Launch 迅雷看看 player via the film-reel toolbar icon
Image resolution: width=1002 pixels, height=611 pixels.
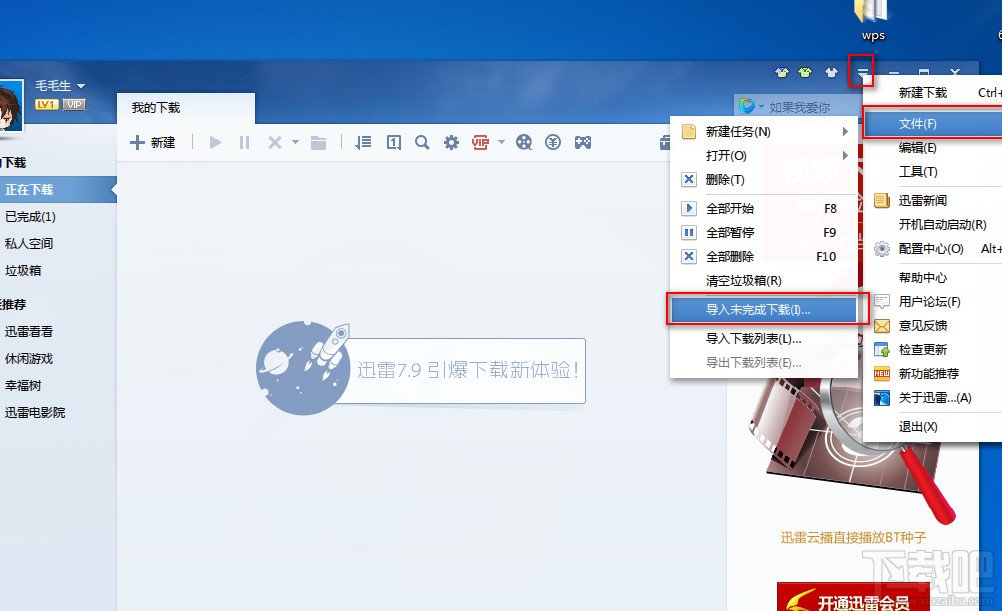(524, 142)
